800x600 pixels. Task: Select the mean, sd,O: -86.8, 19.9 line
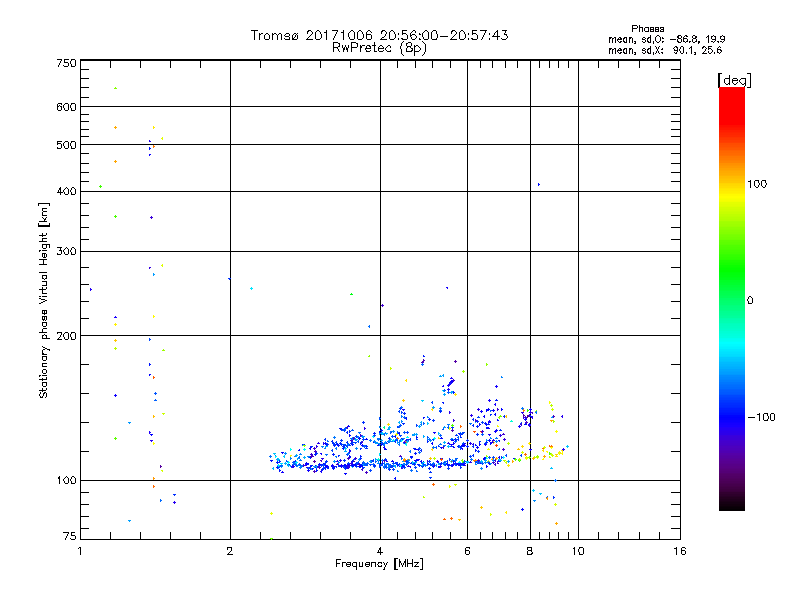[x=666, y=39]
